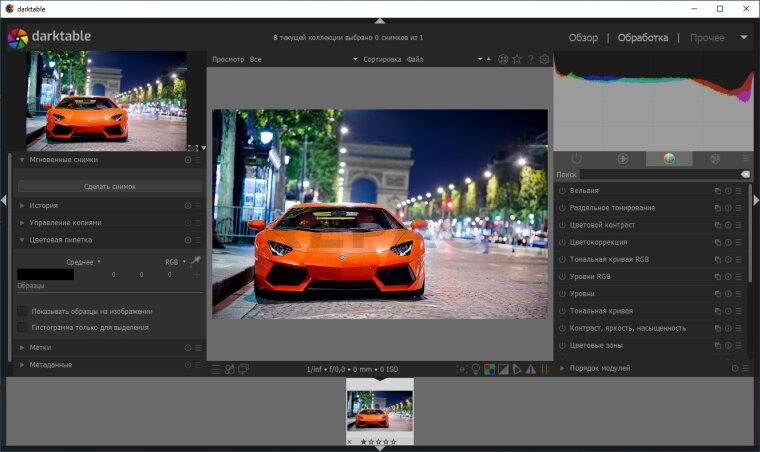
Task: Turn on the Уровни module power toggle
Action: click(x=562, y=294)
